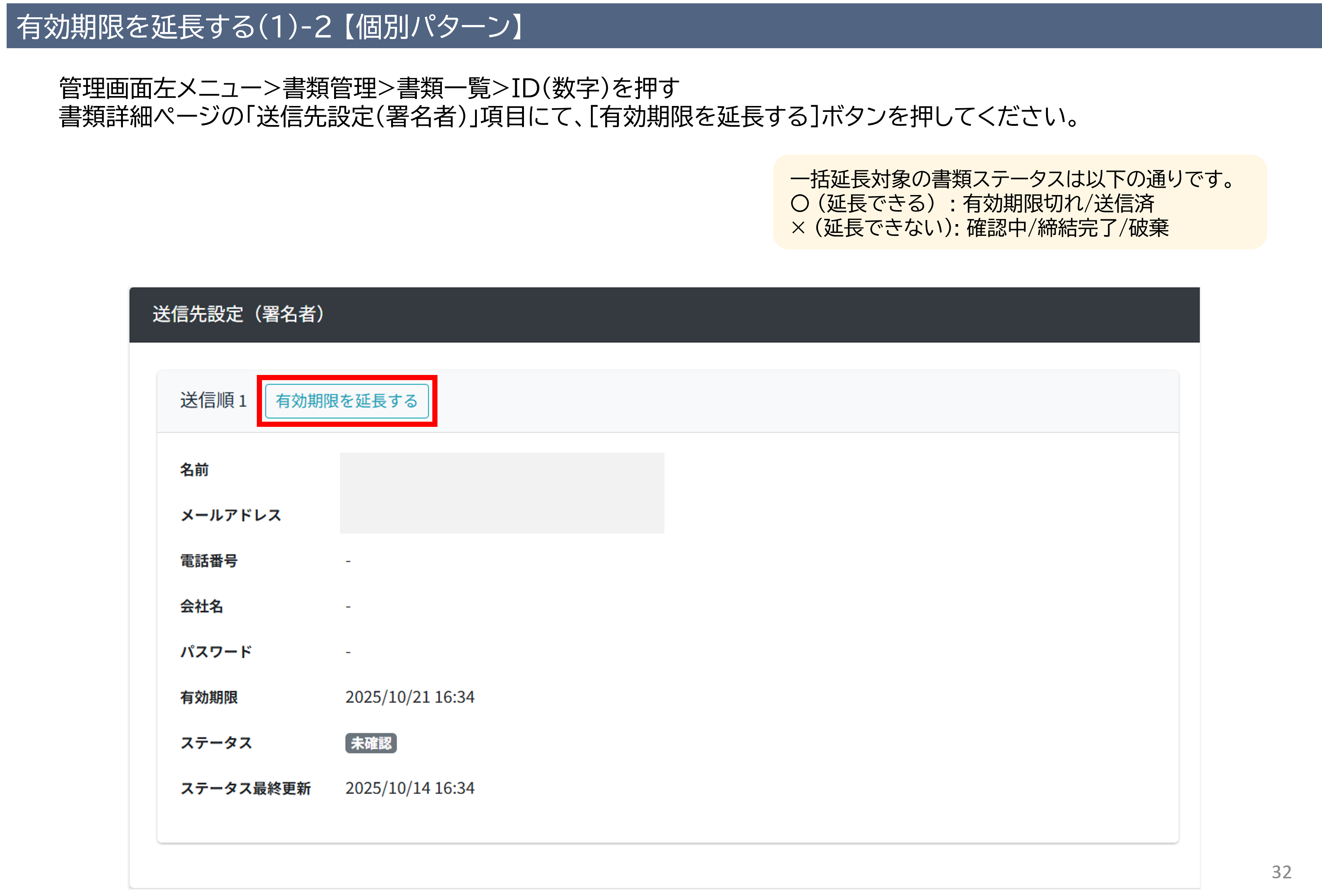The width and height of the screenshot is (1322, 896).
Task: Click the 有効期限 field label
Action: click(209, 697)
